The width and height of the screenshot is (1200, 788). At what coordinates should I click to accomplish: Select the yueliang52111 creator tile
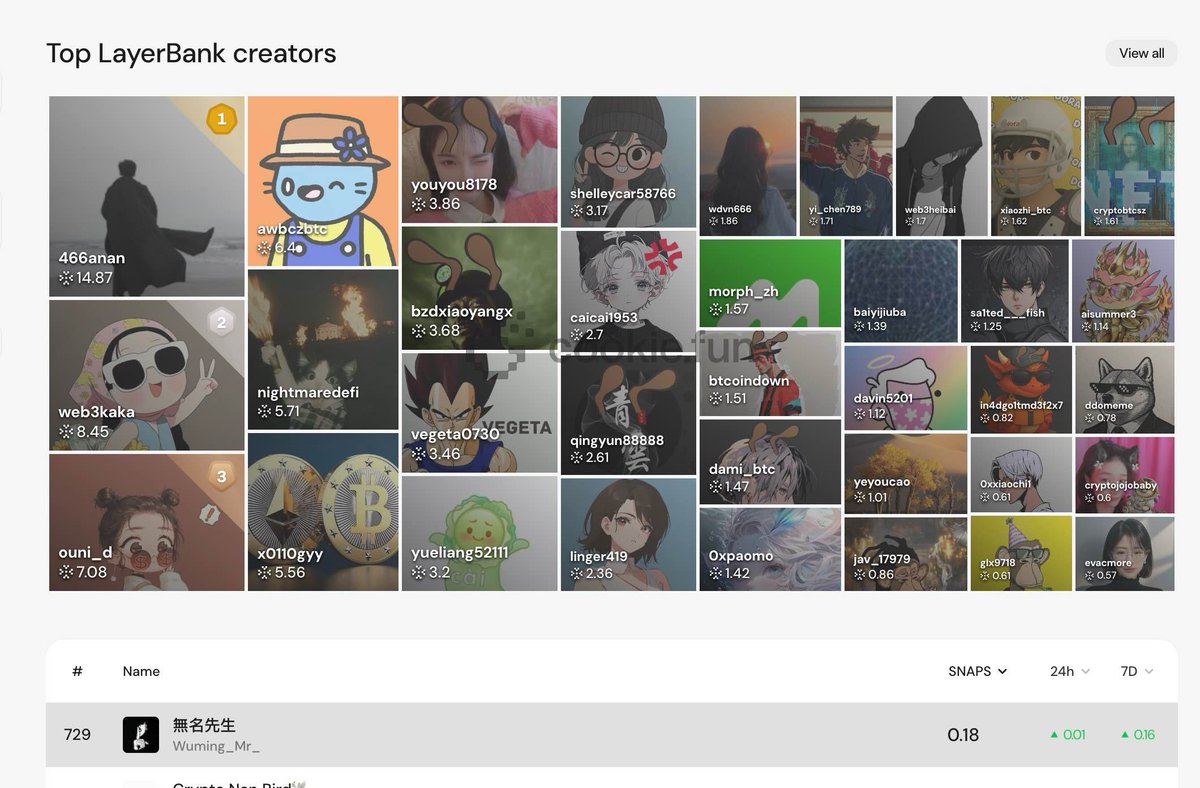480,533
